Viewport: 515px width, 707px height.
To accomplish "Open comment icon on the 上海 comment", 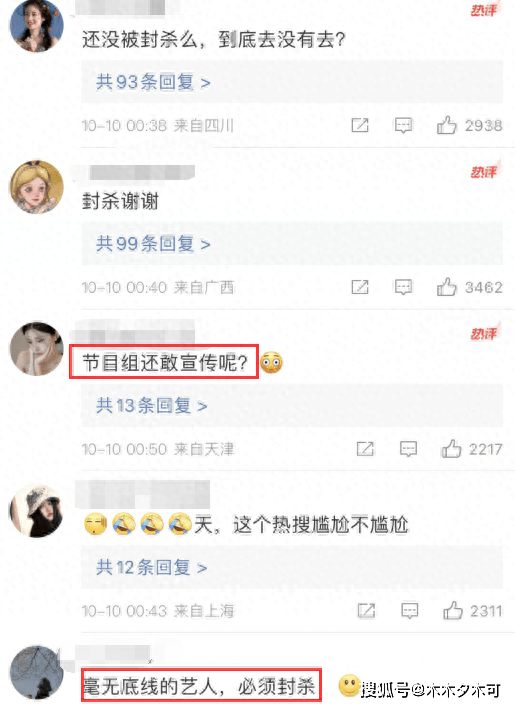I will (409, 611).
